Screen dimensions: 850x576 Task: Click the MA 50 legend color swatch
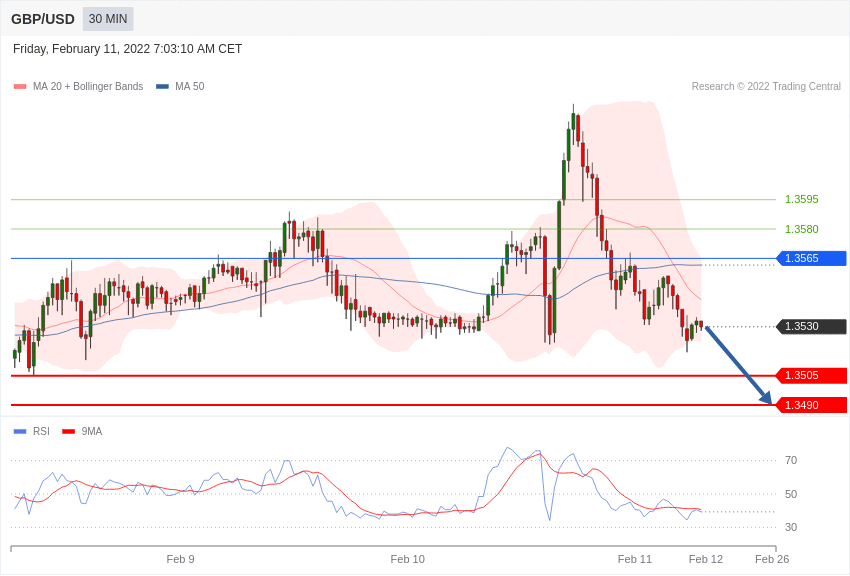point(162,87)
